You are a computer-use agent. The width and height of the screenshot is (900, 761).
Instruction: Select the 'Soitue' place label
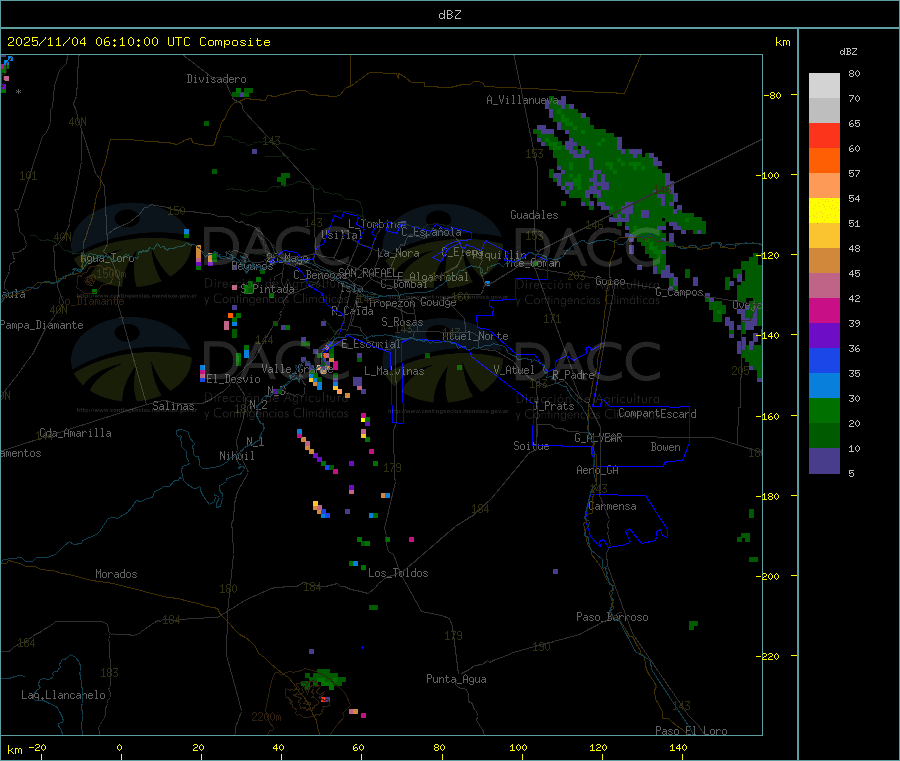(x=532, y=446)
